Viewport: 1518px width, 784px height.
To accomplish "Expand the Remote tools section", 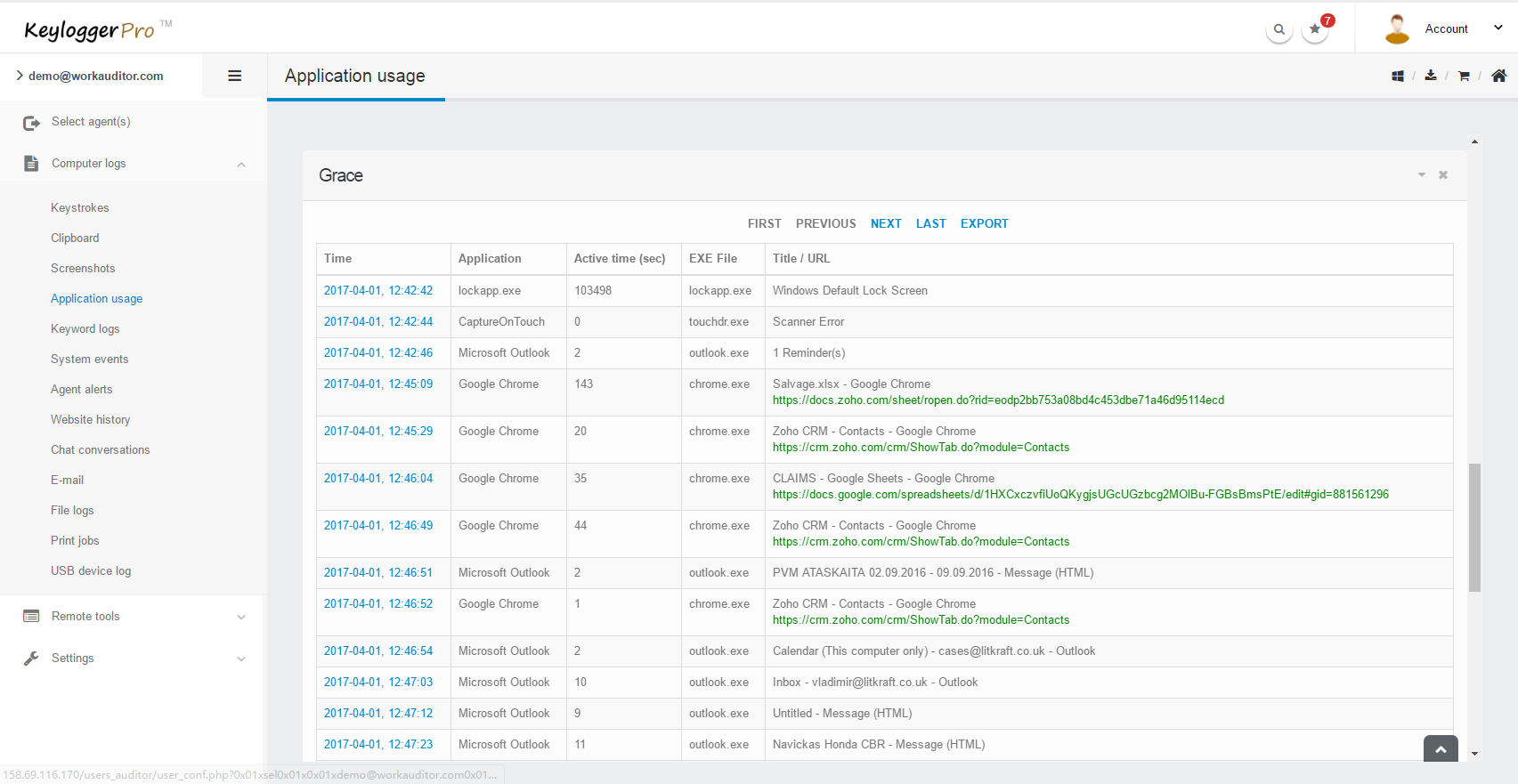I will point(241,617).
